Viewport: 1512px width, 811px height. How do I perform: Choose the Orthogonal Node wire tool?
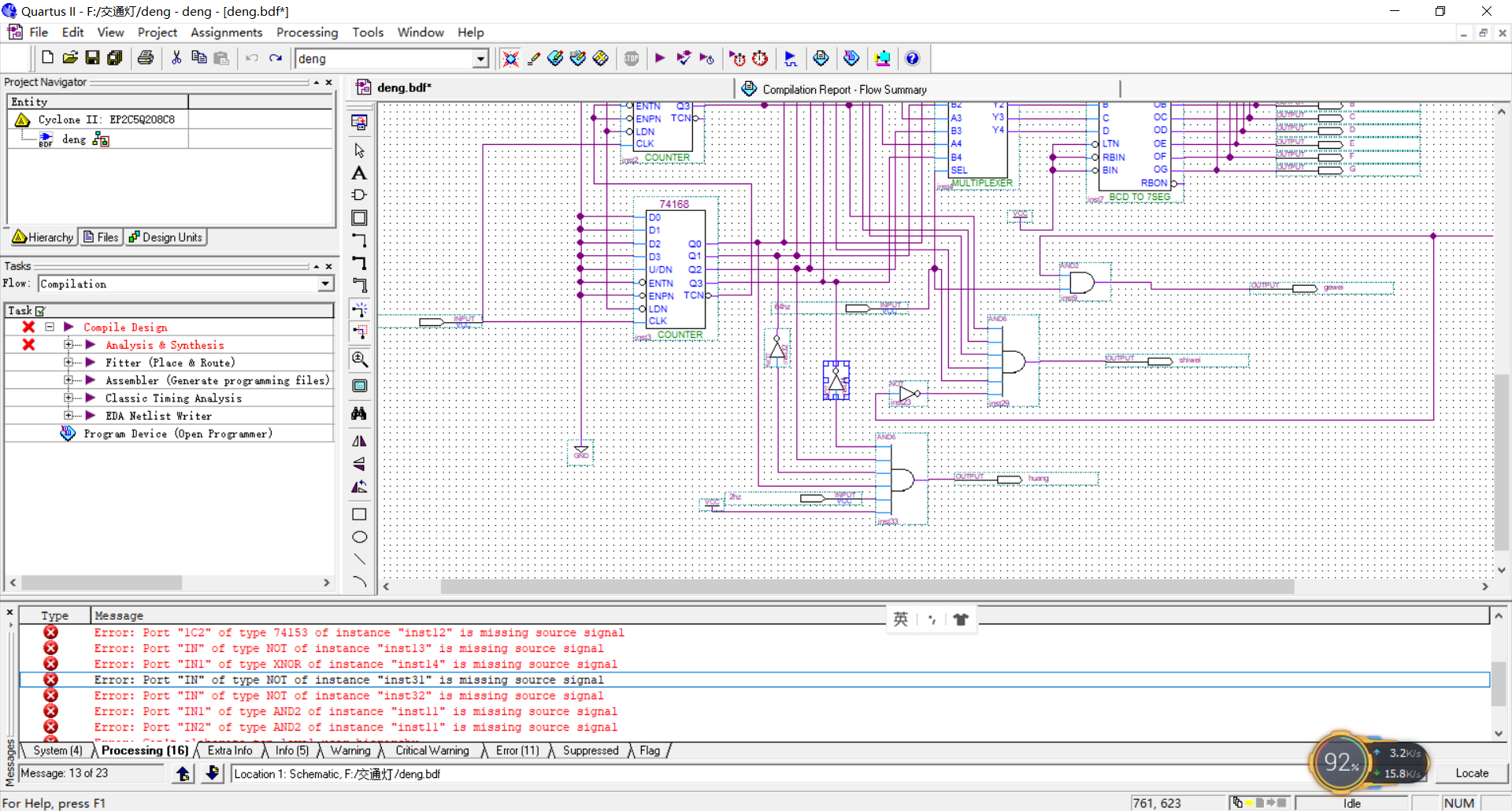point(359,240)
